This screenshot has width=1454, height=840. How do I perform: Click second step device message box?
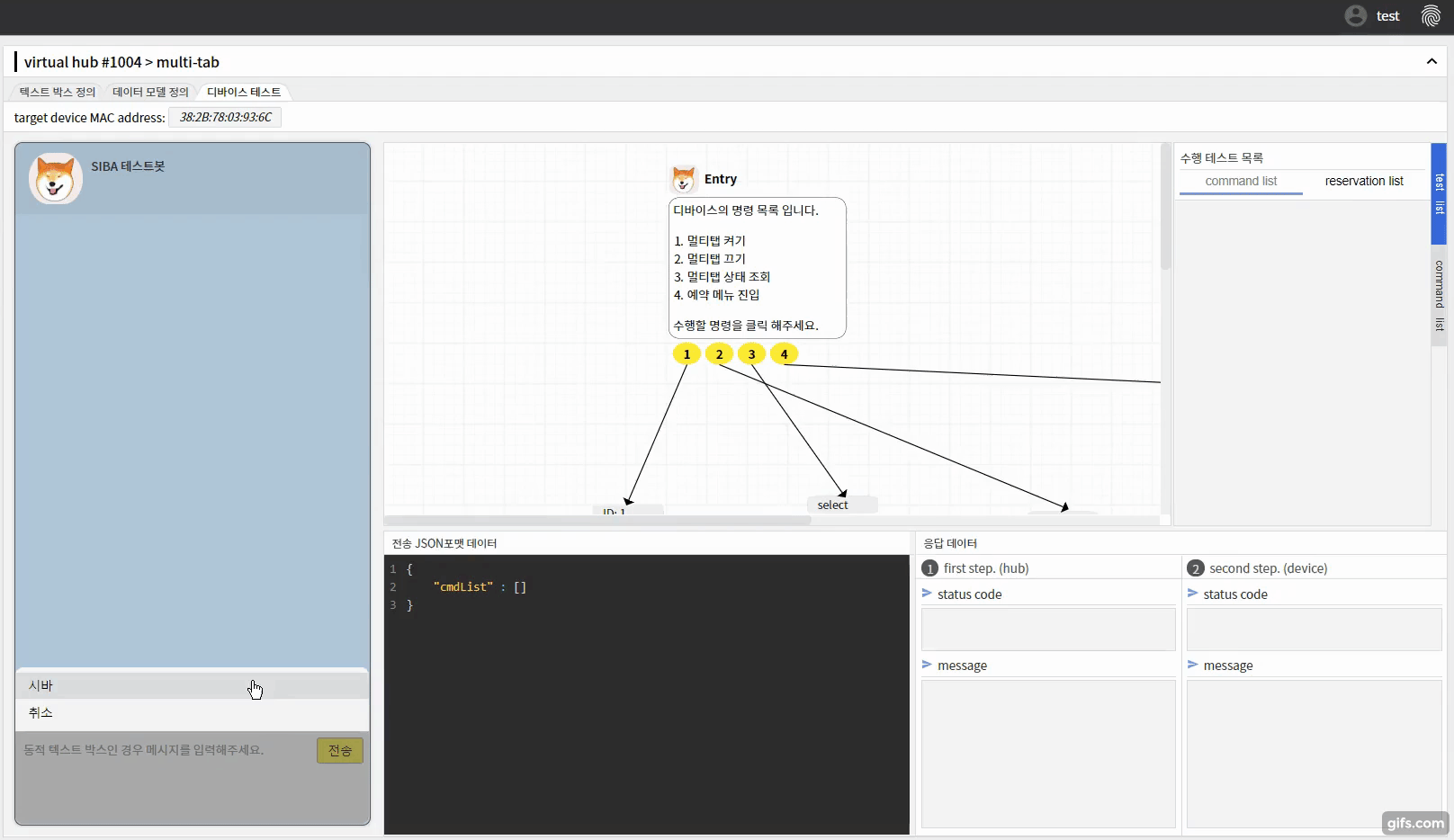tap(1314, 754)
